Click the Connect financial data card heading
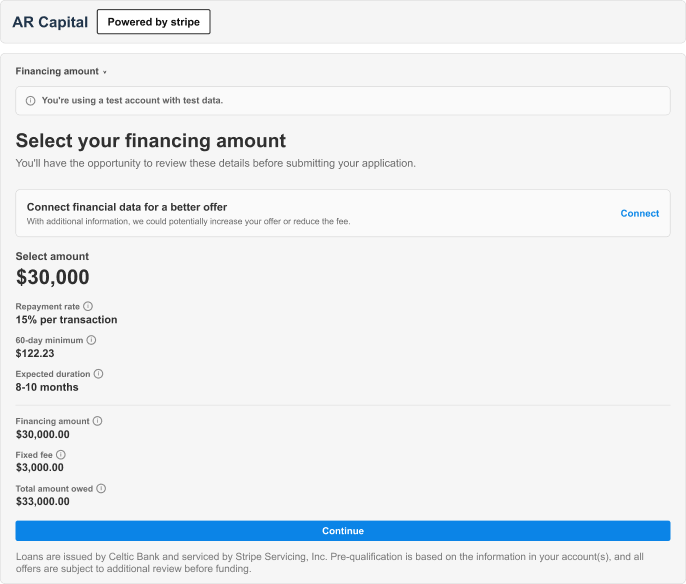The width and height of the screenshot is (686, 584). pos(127,207)
